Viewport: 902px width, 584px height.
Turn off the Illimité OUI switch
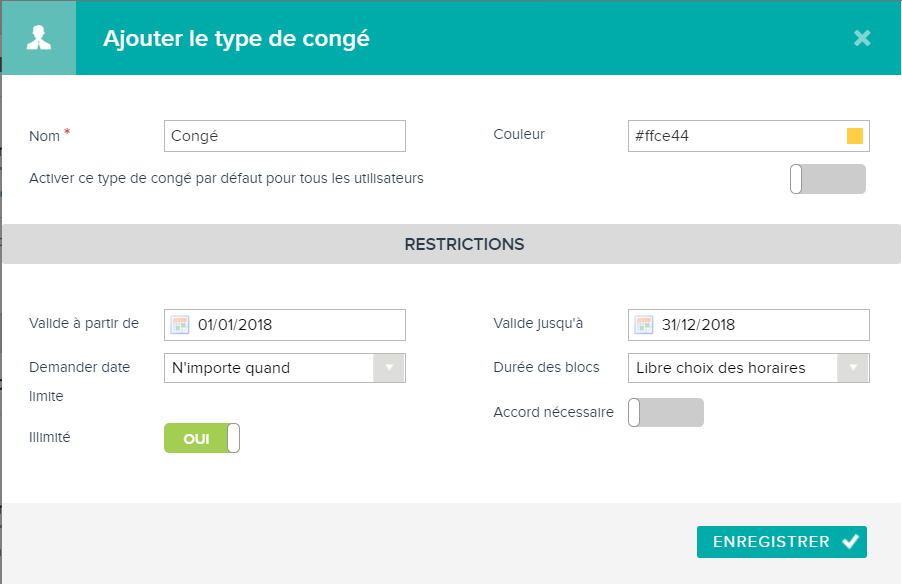coord(202,438)
